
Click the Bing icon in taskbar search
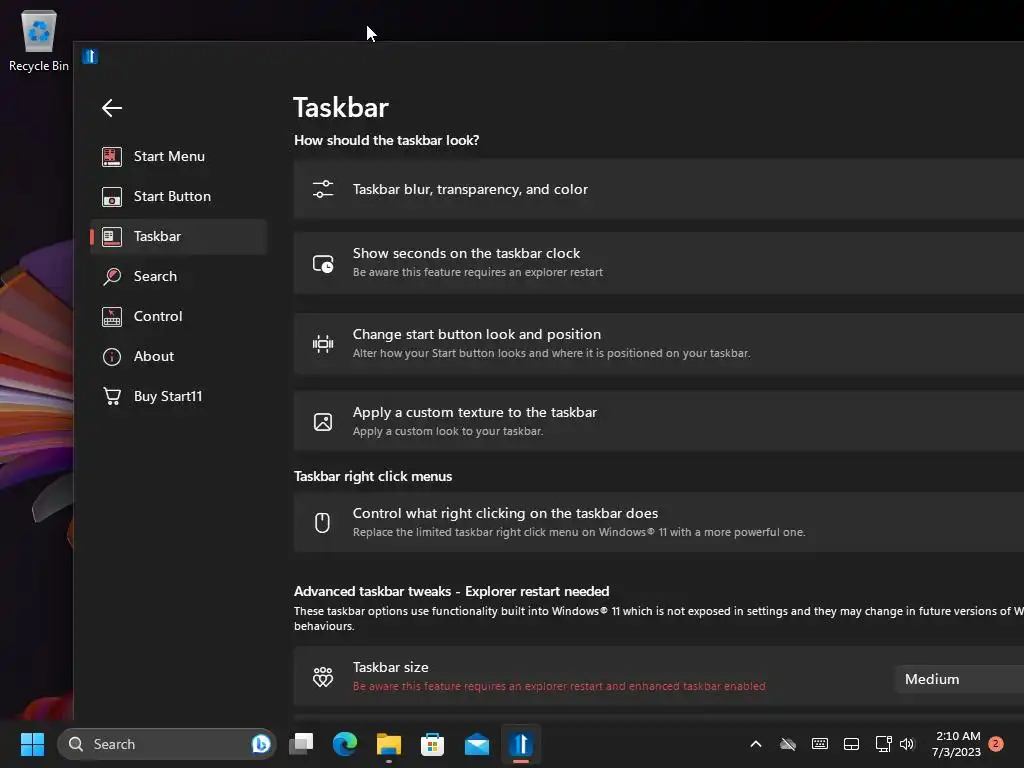[x=261, y=744]
